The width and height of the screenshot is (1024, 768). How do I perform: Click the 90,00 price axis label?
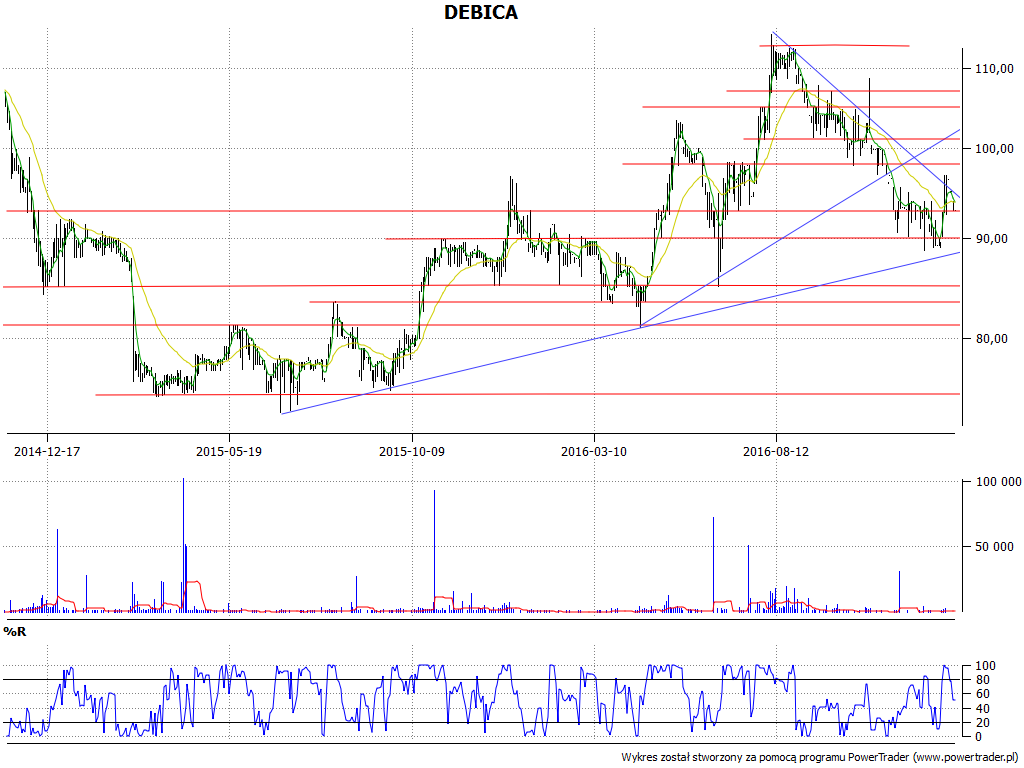[991, 239]
